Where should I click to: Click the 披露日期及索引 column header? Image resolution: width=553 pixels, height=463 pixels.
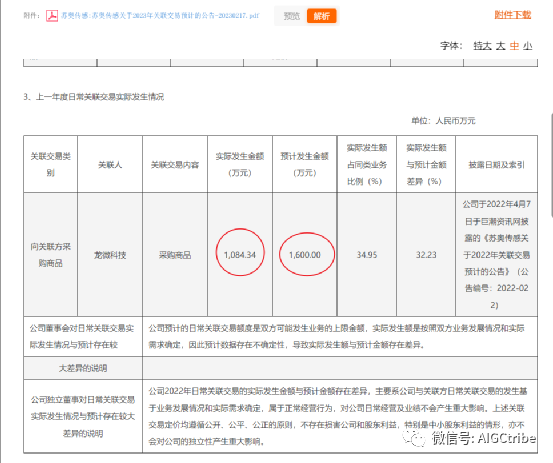(x=496, y=164)
